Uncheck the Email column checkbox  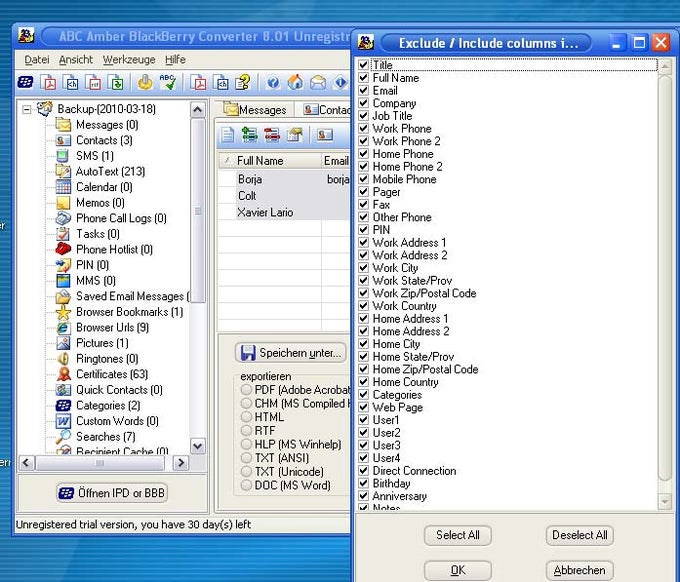(x=363, y=90)
